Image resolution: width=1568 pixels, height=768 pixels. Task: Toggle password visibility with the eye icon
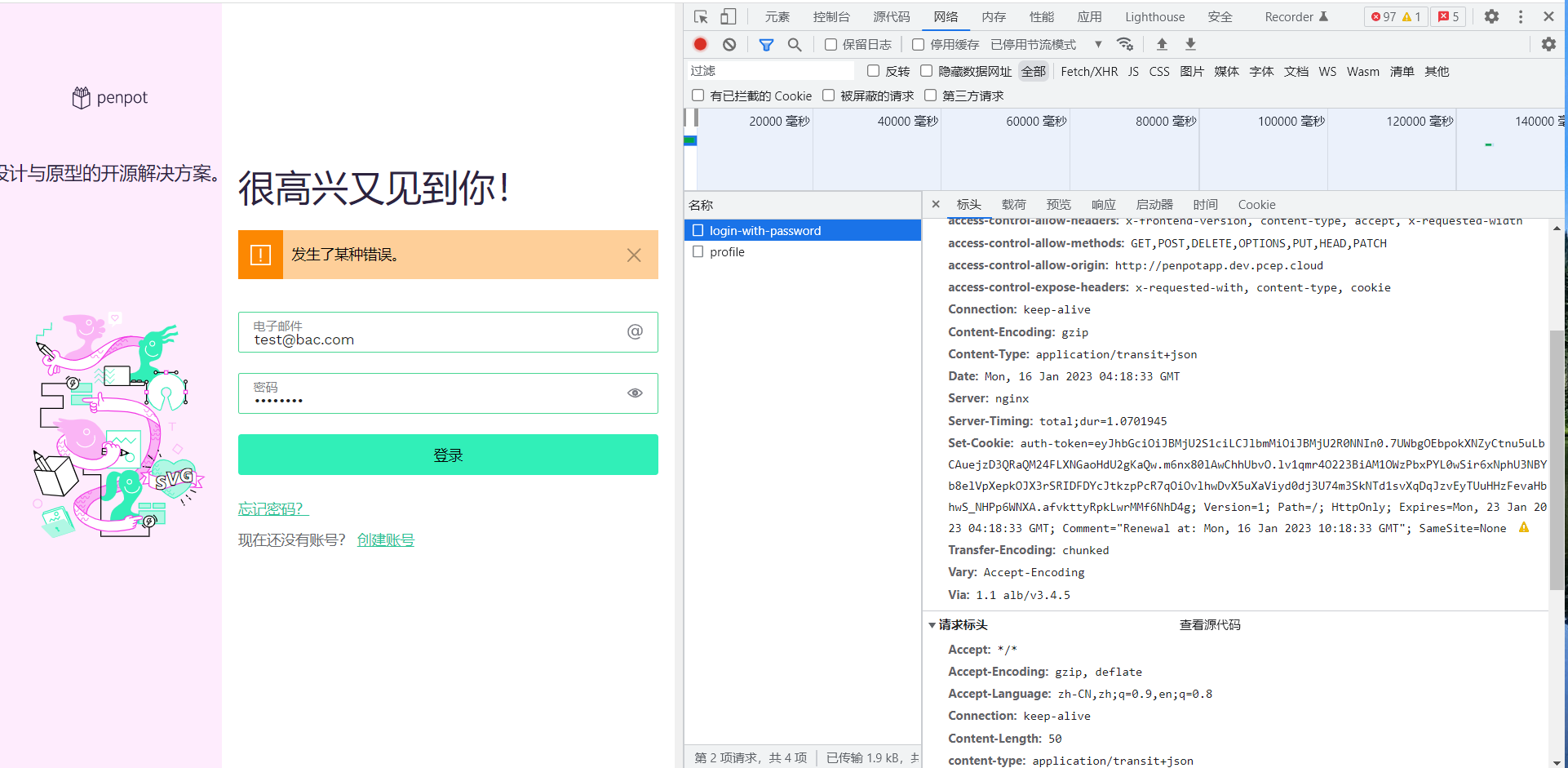coord(635,393)
